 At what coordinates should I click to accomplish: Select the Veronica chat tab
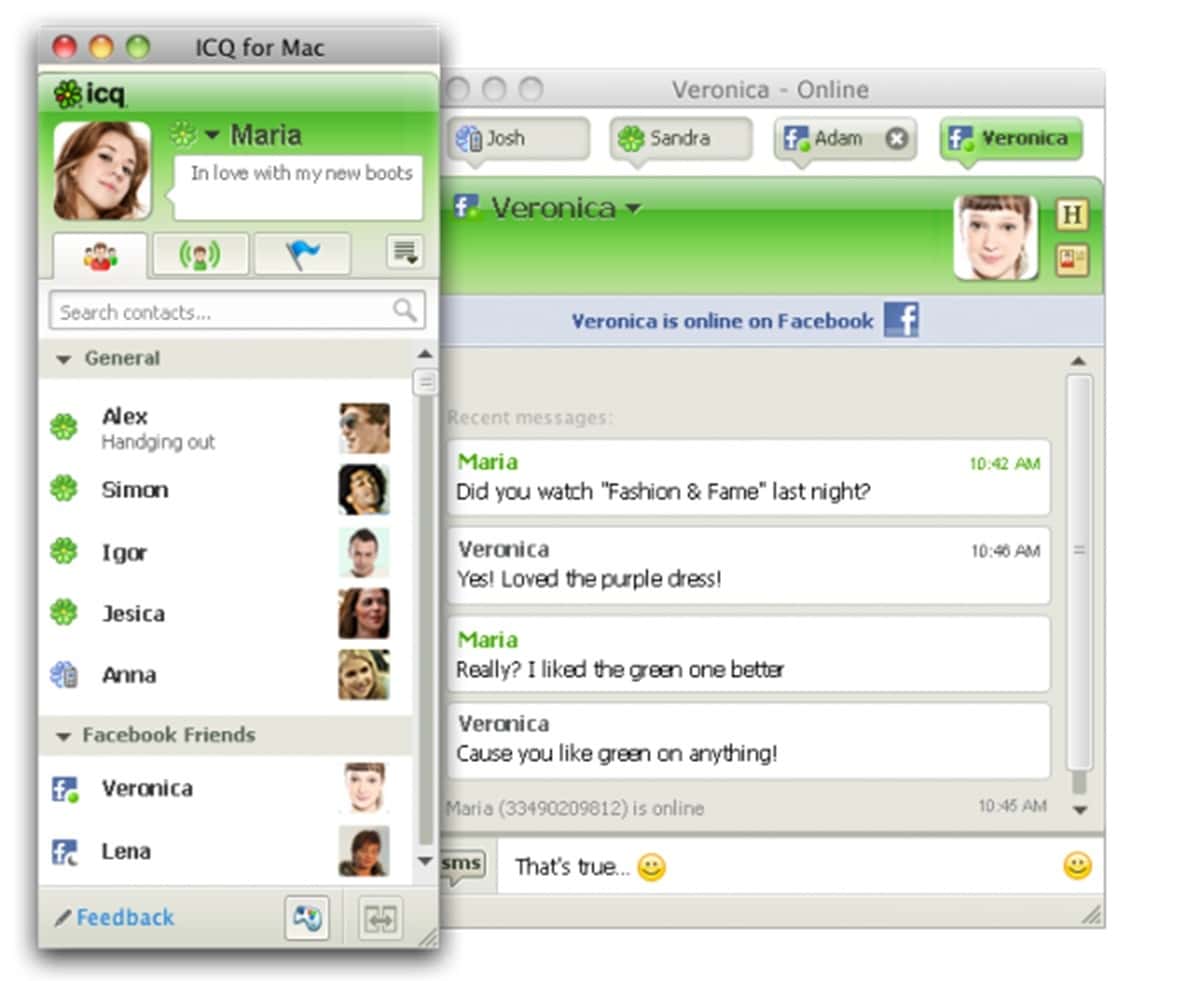(x=1011, y=139)
